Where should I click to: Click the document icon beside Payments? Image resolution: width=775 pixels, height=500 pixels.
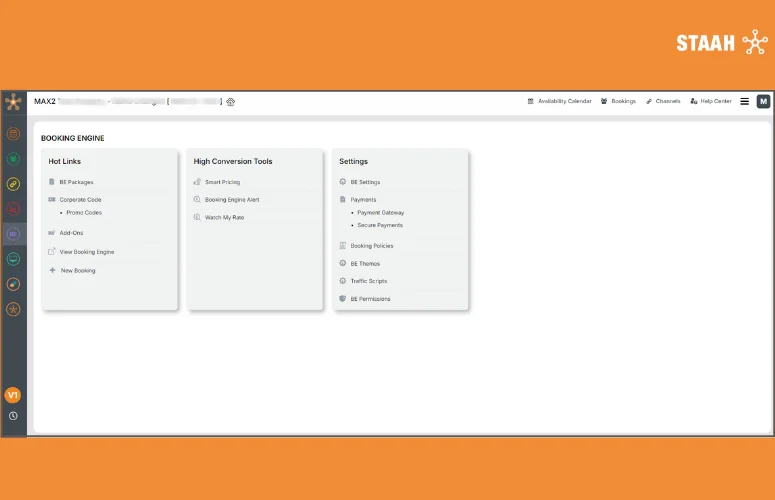(x=343, y=200)
